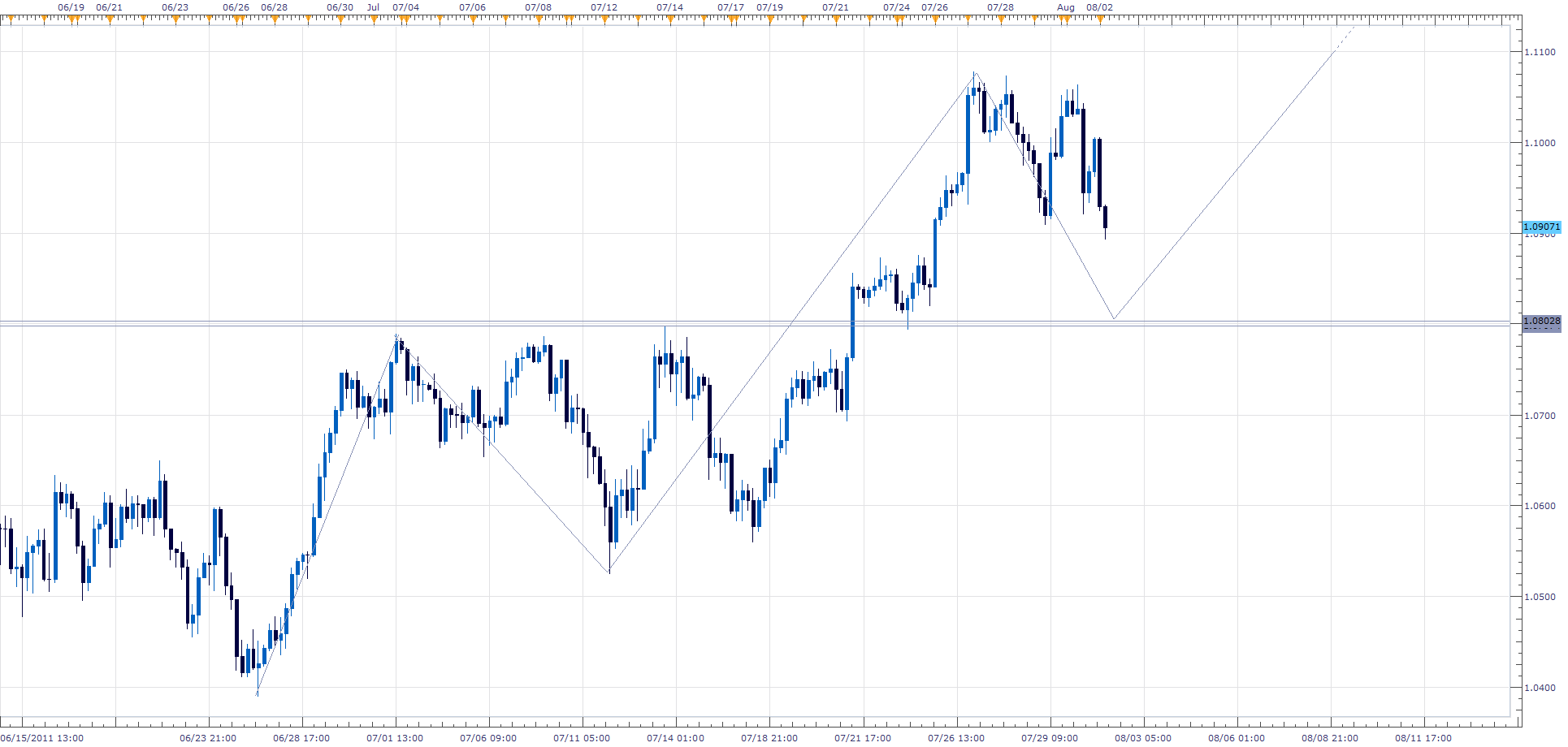The height and width of the screenshot is (747, 1568).
Task: Select the 07/08 date on top ruler
Action: (538, 7)
